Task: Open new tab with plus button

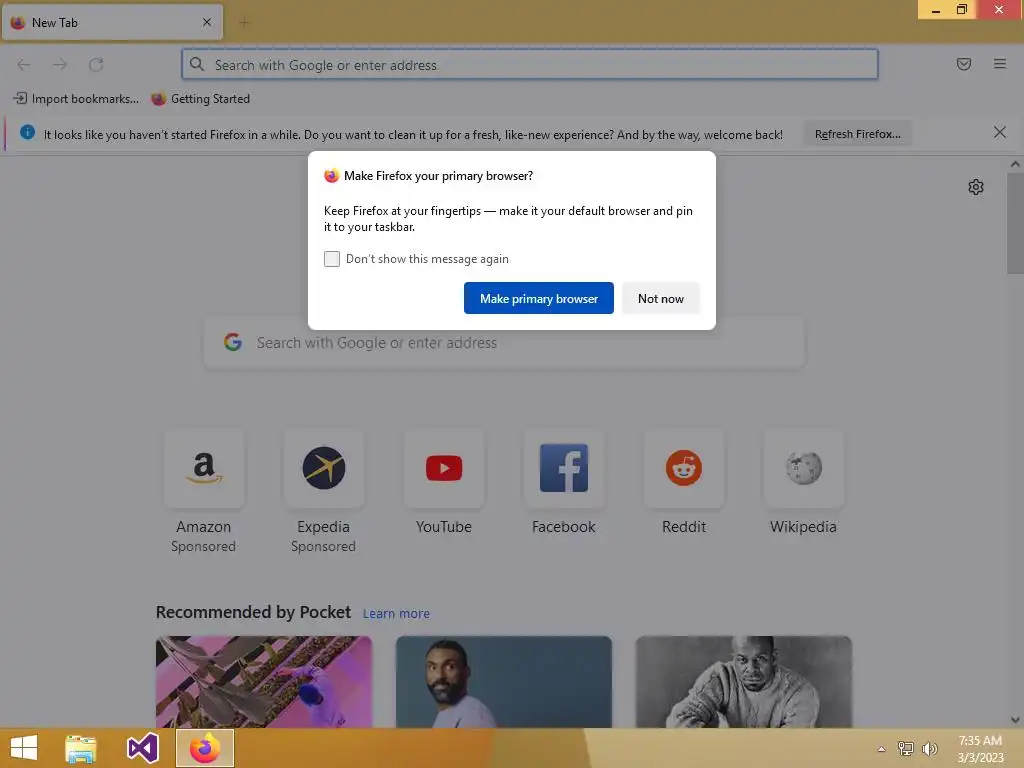Action: (x=244, y=23)
